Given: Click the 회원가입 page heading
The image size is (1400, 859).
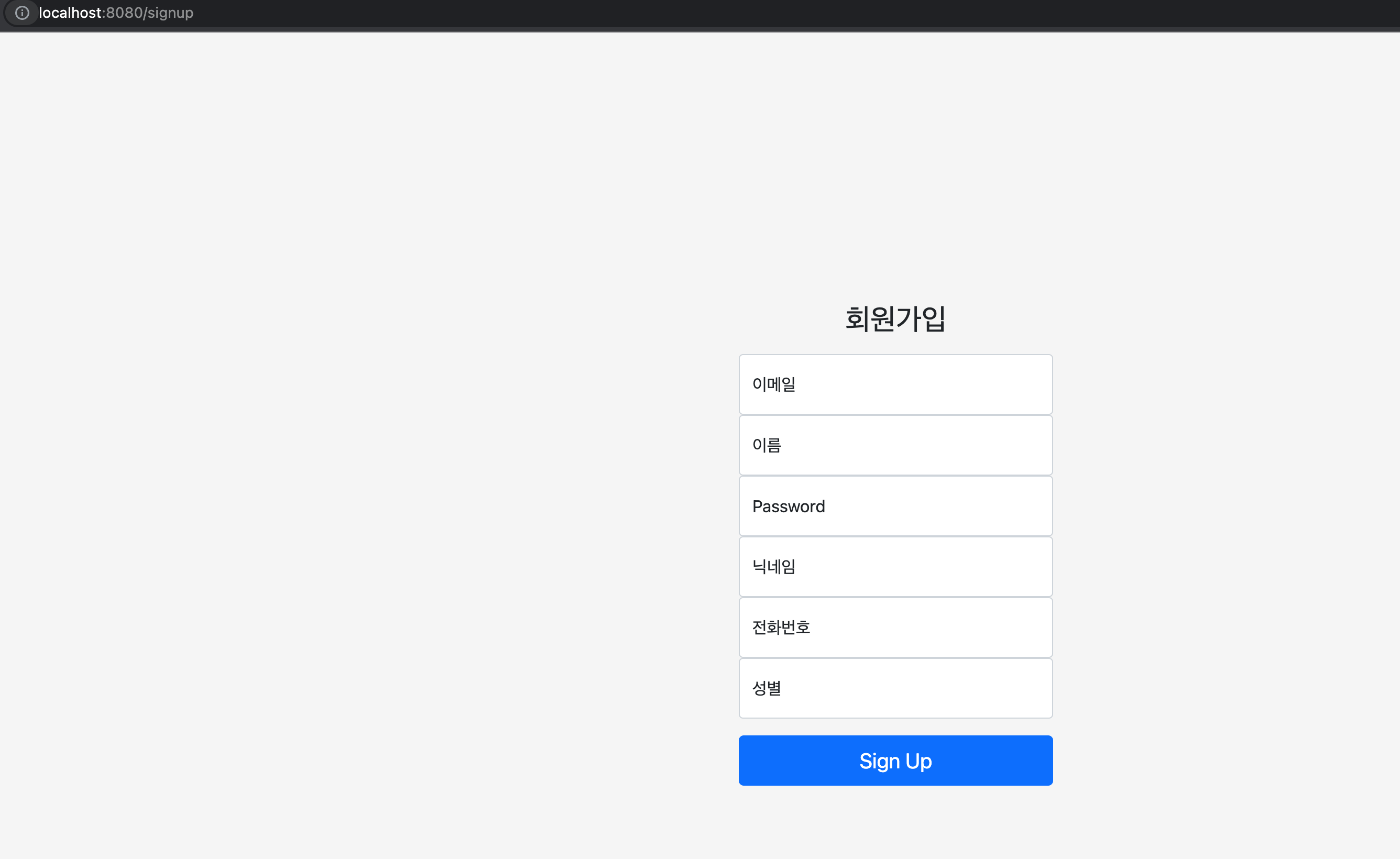Looking at the screenshot, I should click(895, 318).
